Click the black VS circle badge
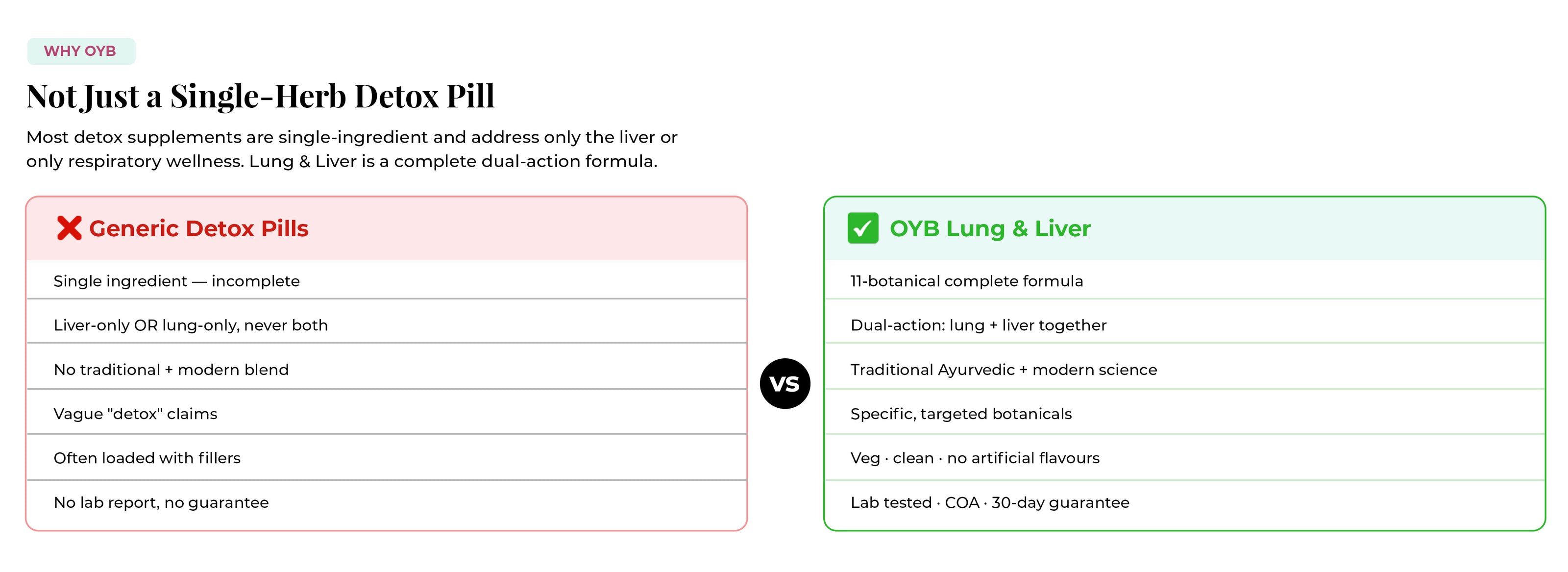This screenshot has height=572, width=1568. [784, 384]
